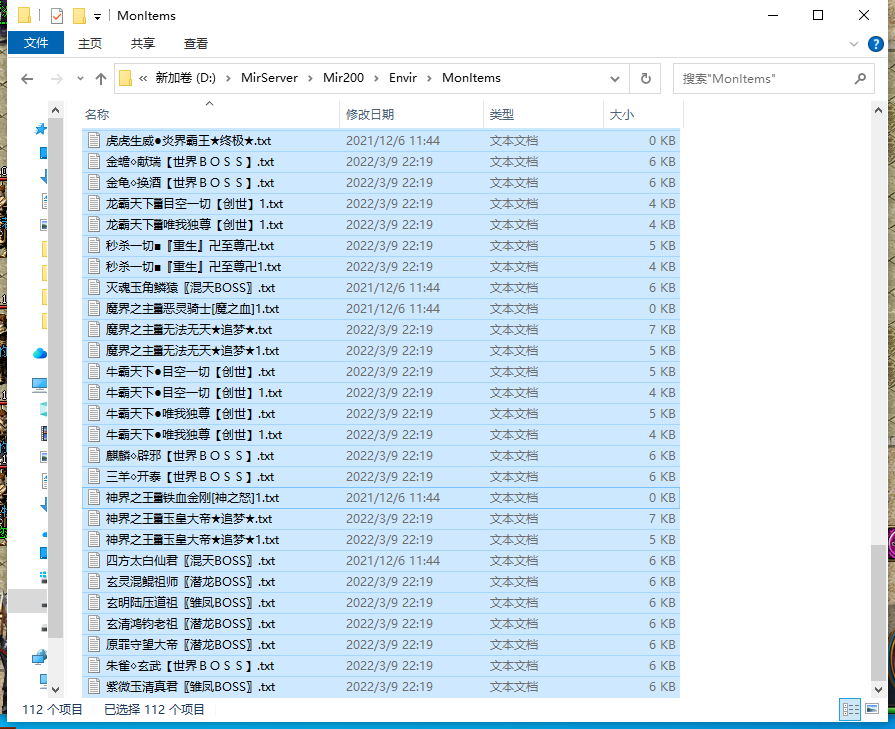Image resolution: width=895 pixels, height=729 pixels.
Task: Click icon of 三羊◇开泰【世界ＢＯＳＳ】.txt
Action: pyautogui.click(x=94, y=476)
